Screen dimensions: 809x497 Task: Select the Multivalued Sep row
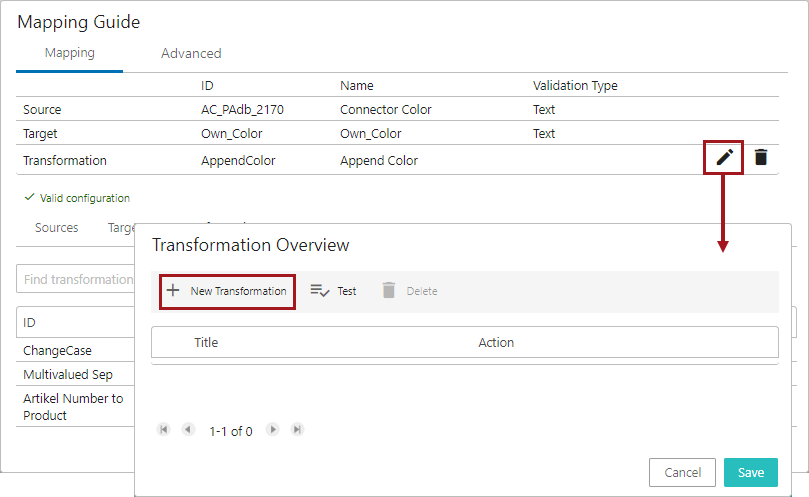[68, 374]
